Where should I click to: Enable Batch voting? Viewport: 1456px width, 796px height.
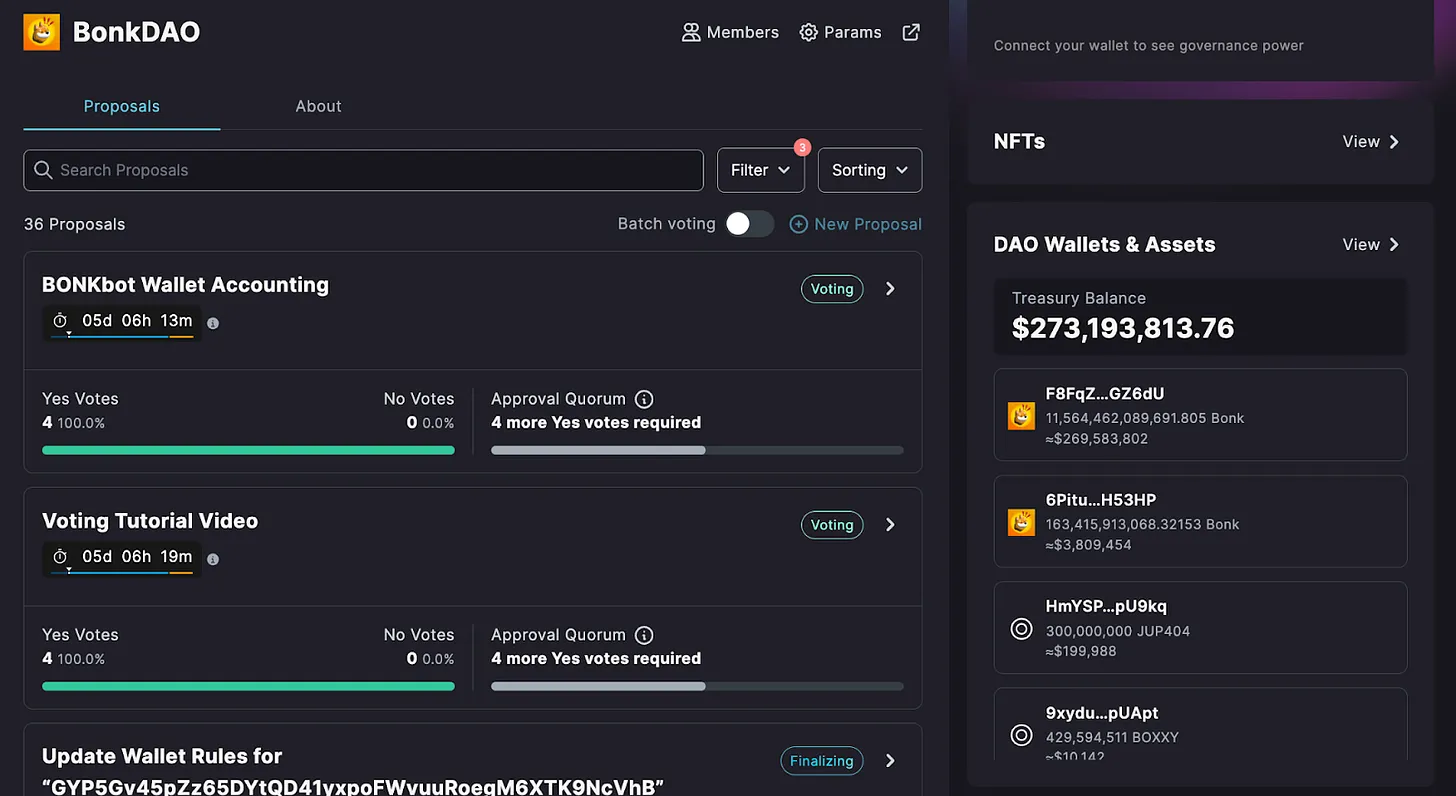tap(750, 224)
